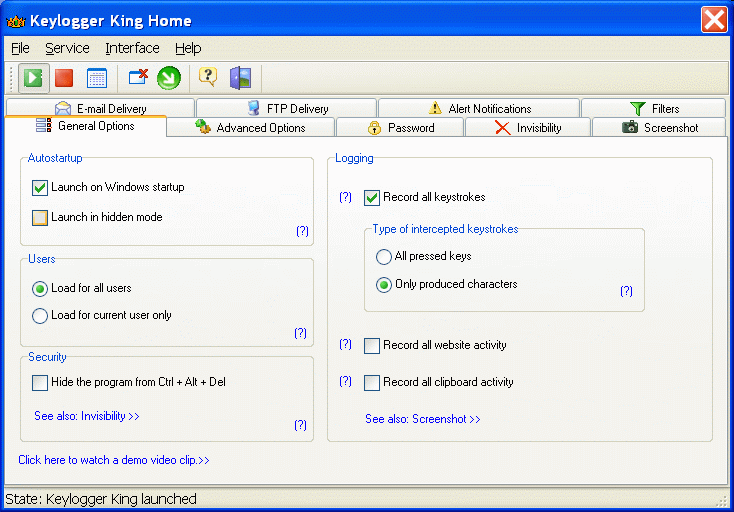
Task: Uncheck Launch on Windows startup
Action: click(x=40, y=188)
